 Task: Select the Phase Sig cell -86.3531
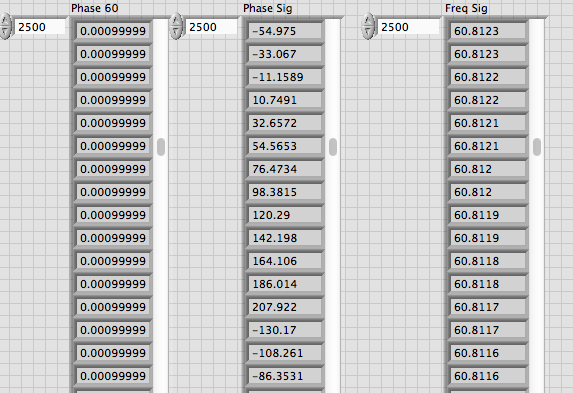pos(285,376)
